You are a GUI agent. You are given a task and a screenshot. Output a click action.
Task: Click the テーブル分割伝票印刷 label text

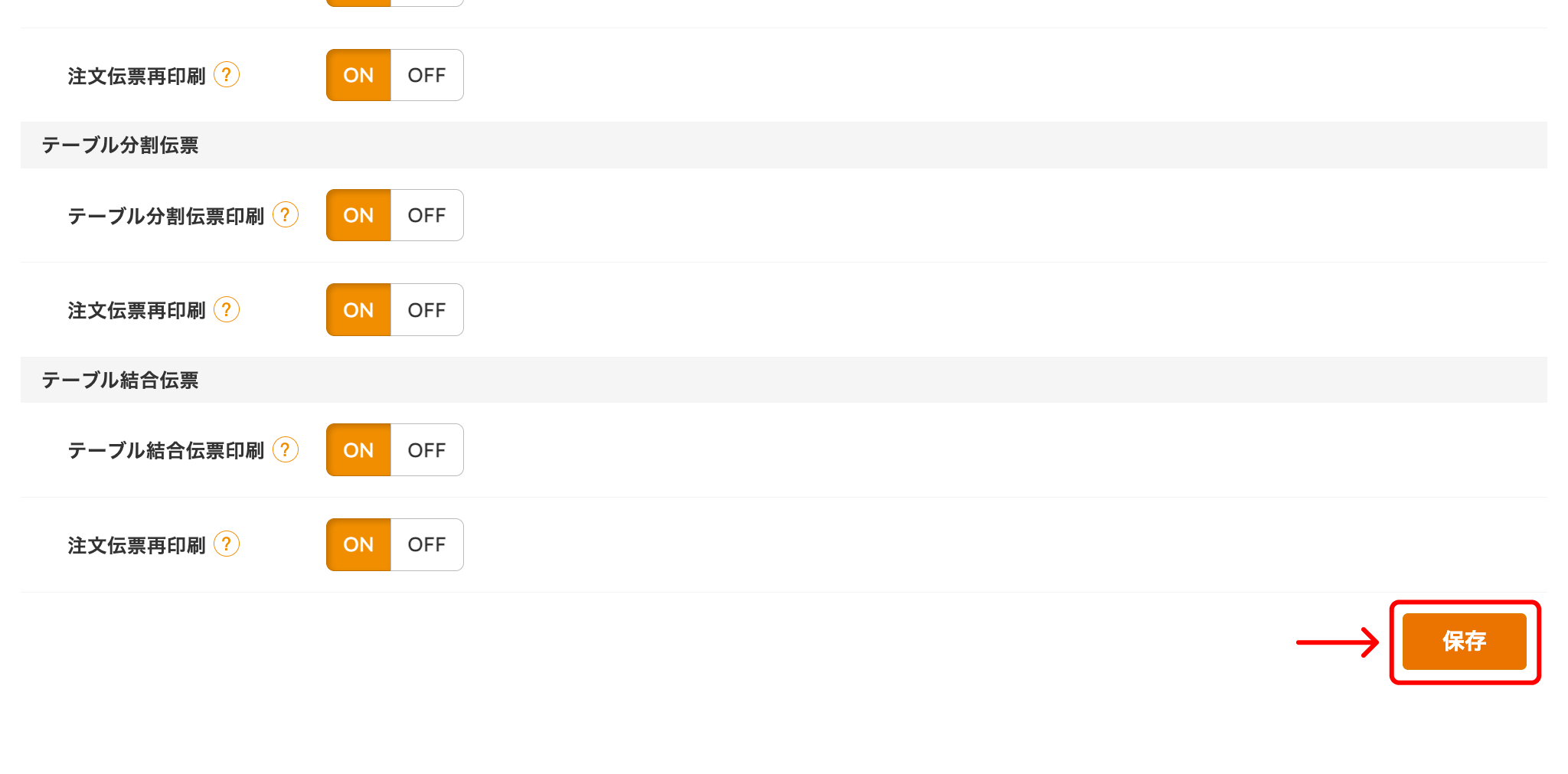(x=166, y=216)
